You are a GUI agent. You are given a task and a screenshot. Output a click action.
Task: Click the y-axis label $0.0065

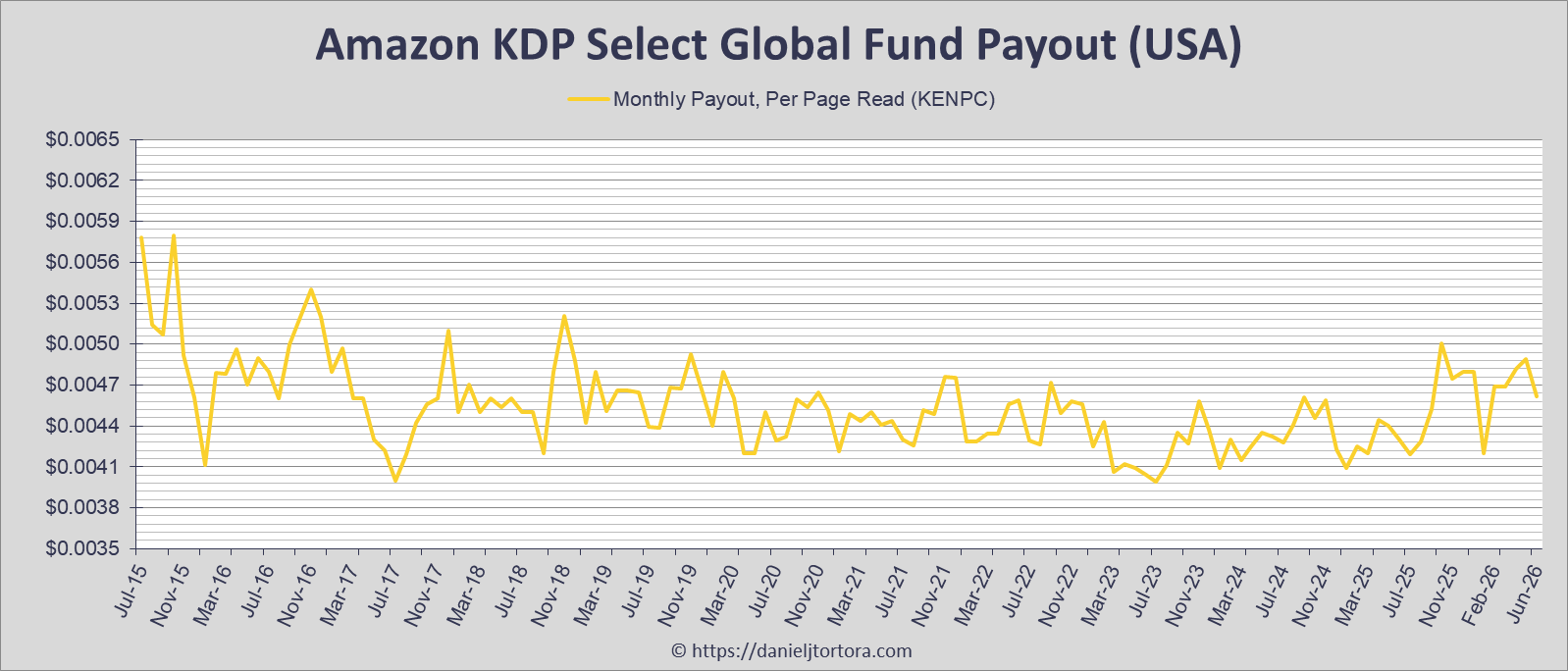click(82, 140)
